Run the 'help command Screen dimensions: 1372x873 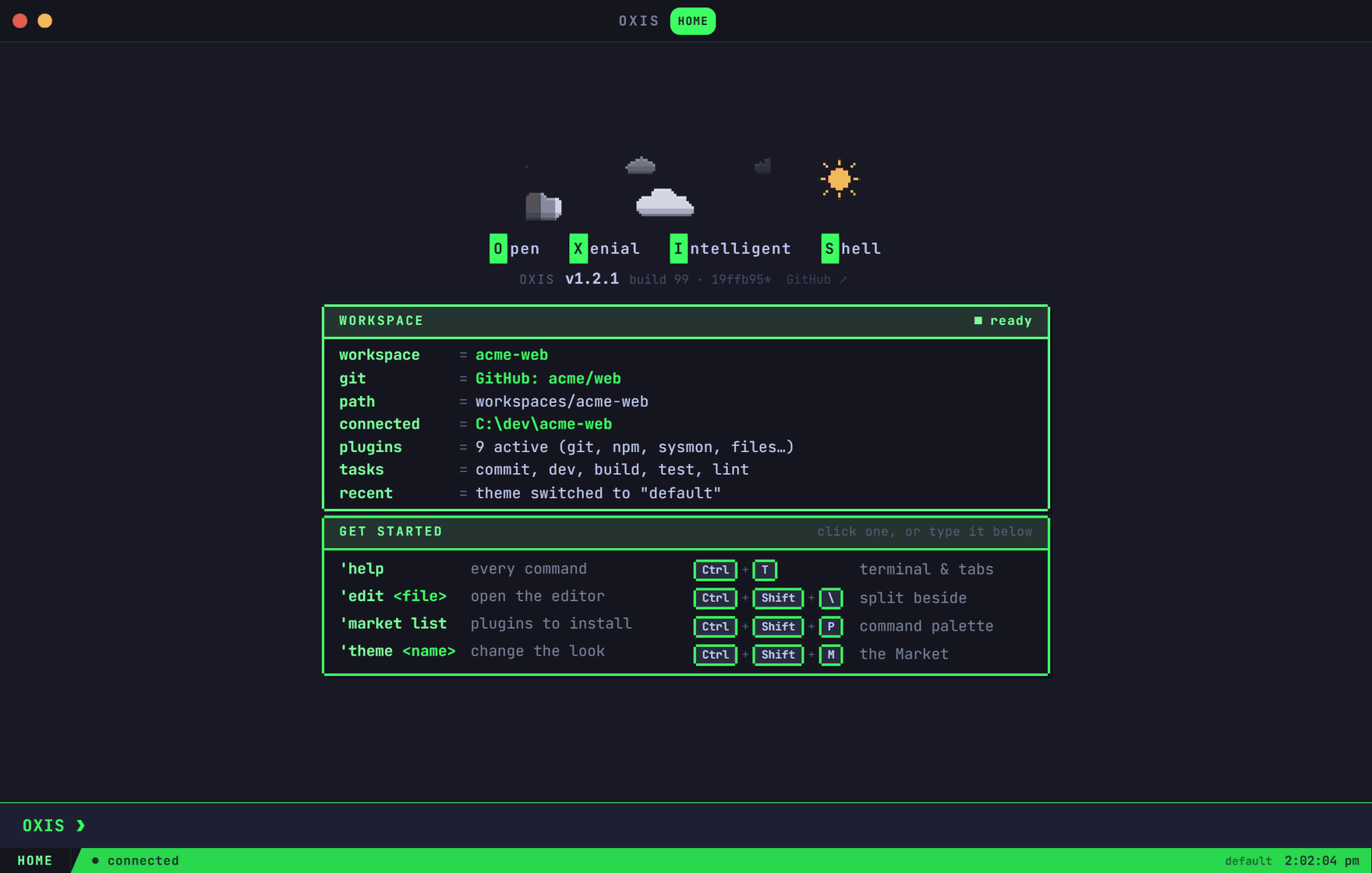[361, 569]
